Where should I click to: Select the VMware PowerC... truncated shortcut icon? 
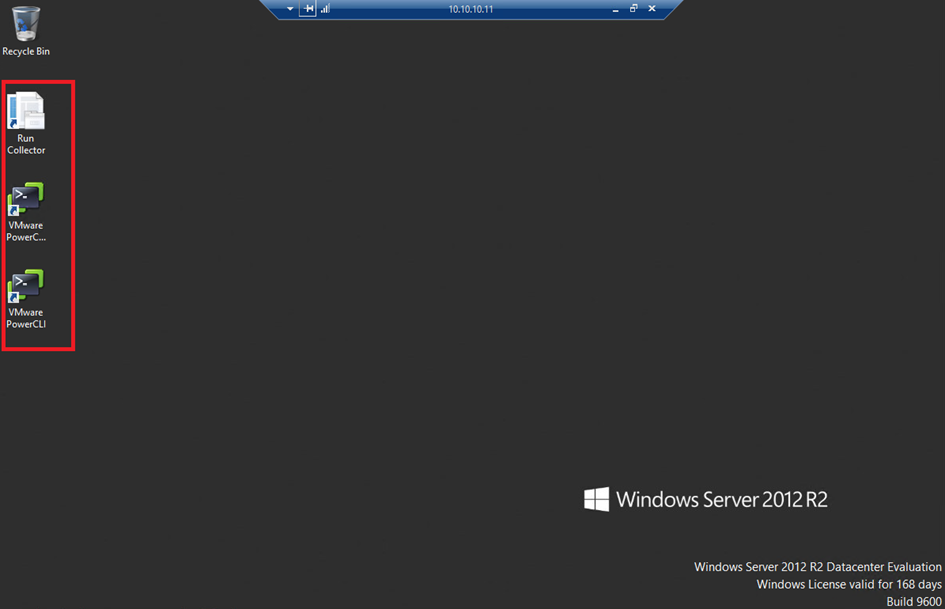(26, 212)
